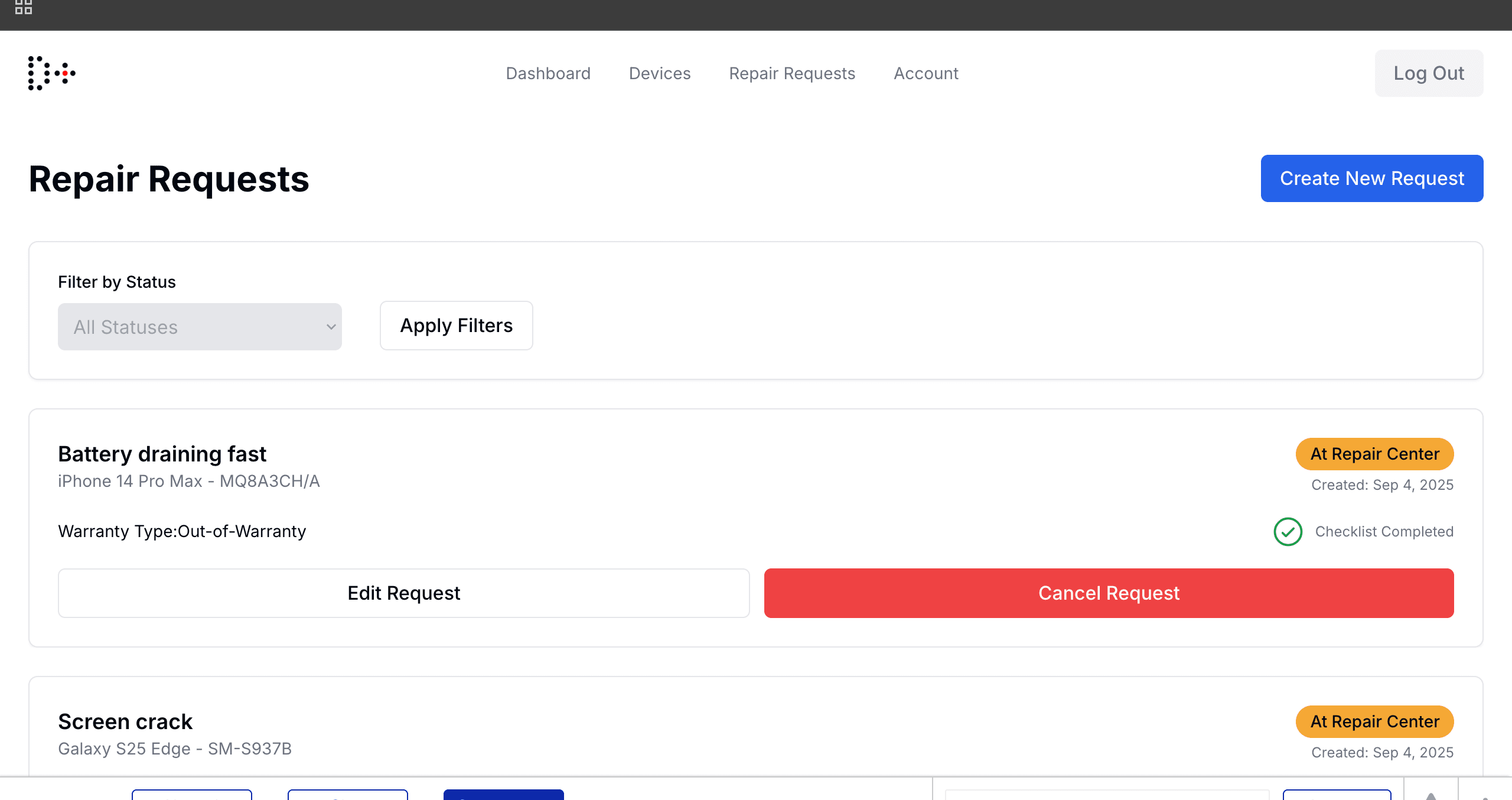Viewport: 1512px width, 800px height.
Task: Navigate to the Devices section
Action: click(660, 73)
